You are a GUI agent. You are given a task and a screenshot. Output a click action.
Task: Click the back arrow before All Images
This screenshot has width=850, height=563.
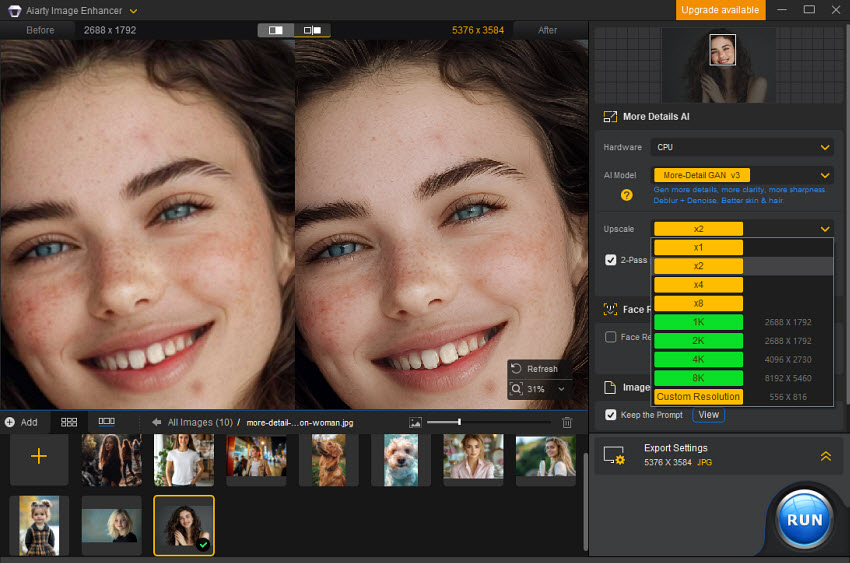157,422
